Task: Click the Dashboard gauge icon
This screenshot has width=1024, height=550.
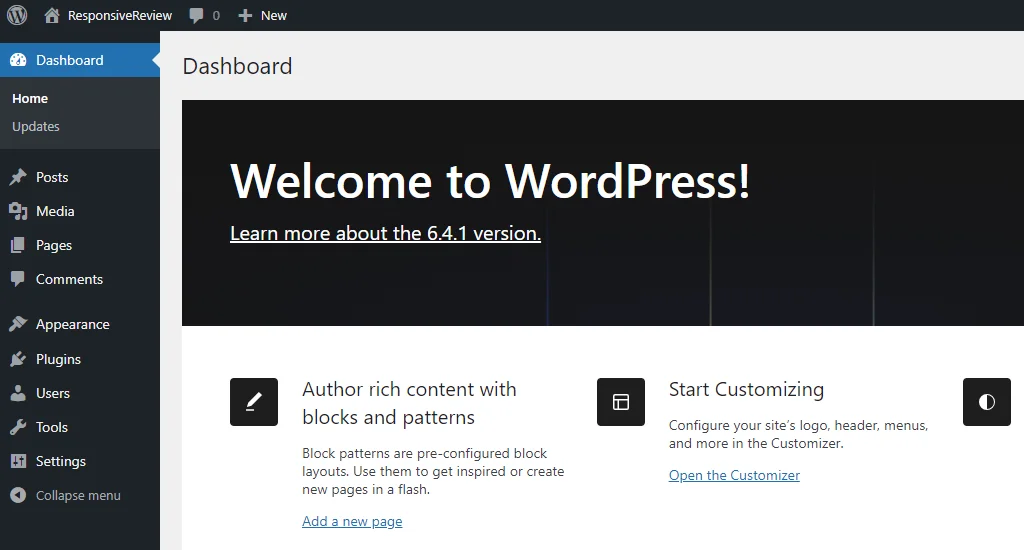Action: coord(18,60)
